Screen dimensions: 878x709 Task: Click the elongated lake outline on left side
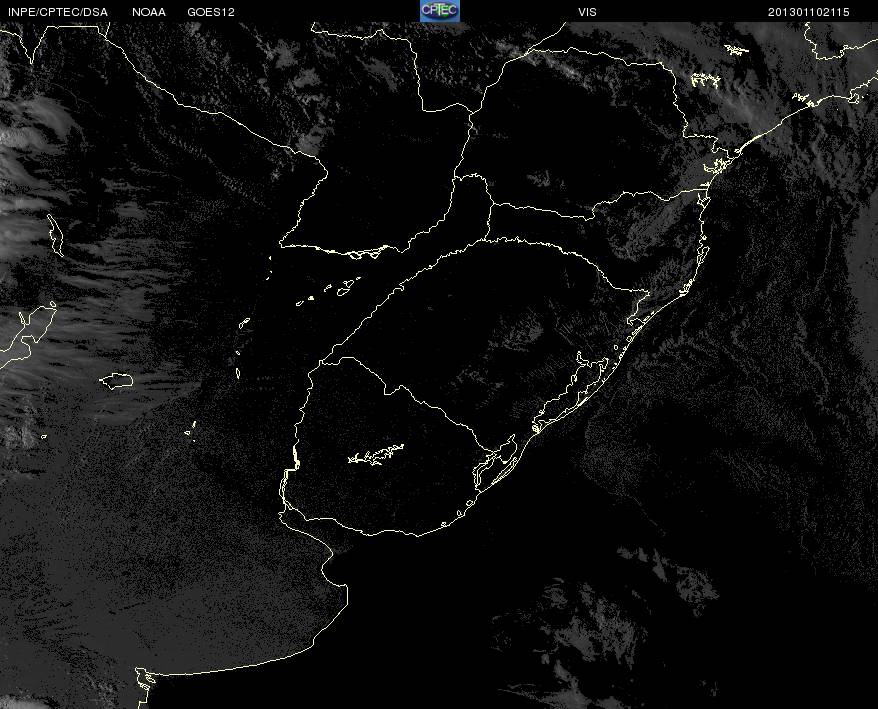(x=53, y=232)
